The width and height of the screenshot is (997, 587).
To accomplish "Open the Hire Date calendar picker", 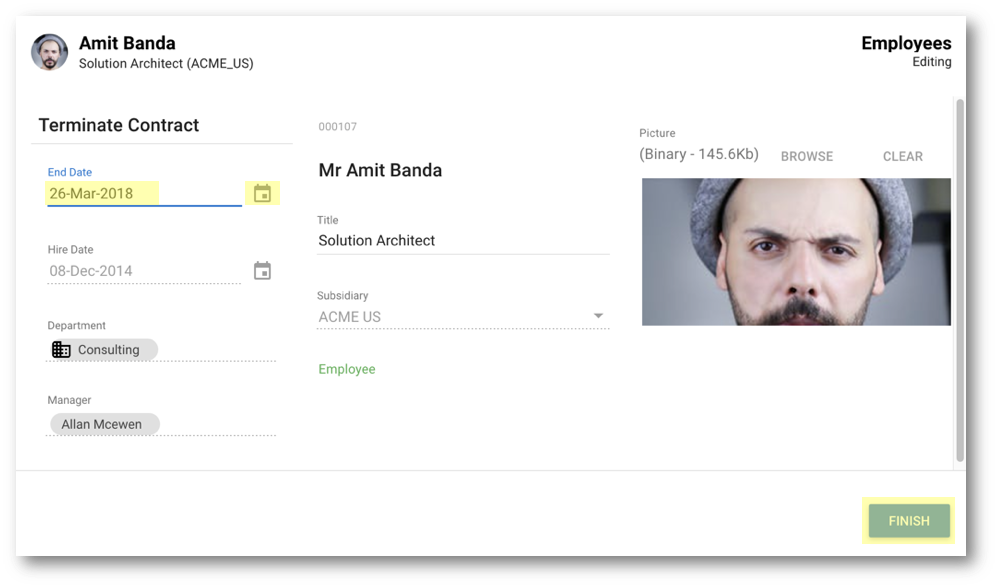I will click(x=263, y=271).
